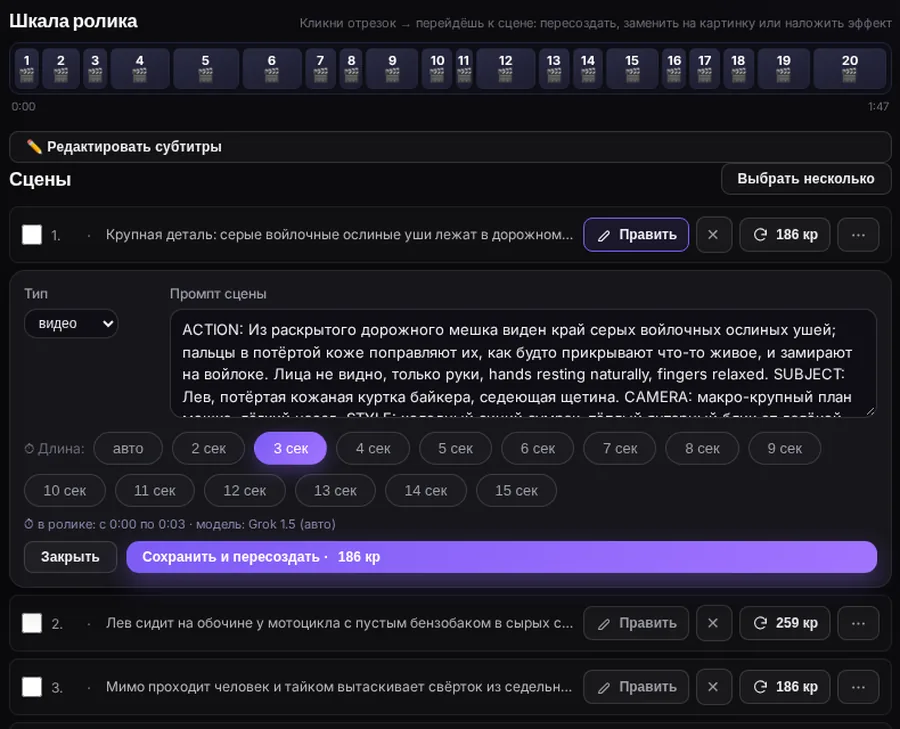Select 10 сек length option
Screen dimensions: 900x729
pos(65,491)
